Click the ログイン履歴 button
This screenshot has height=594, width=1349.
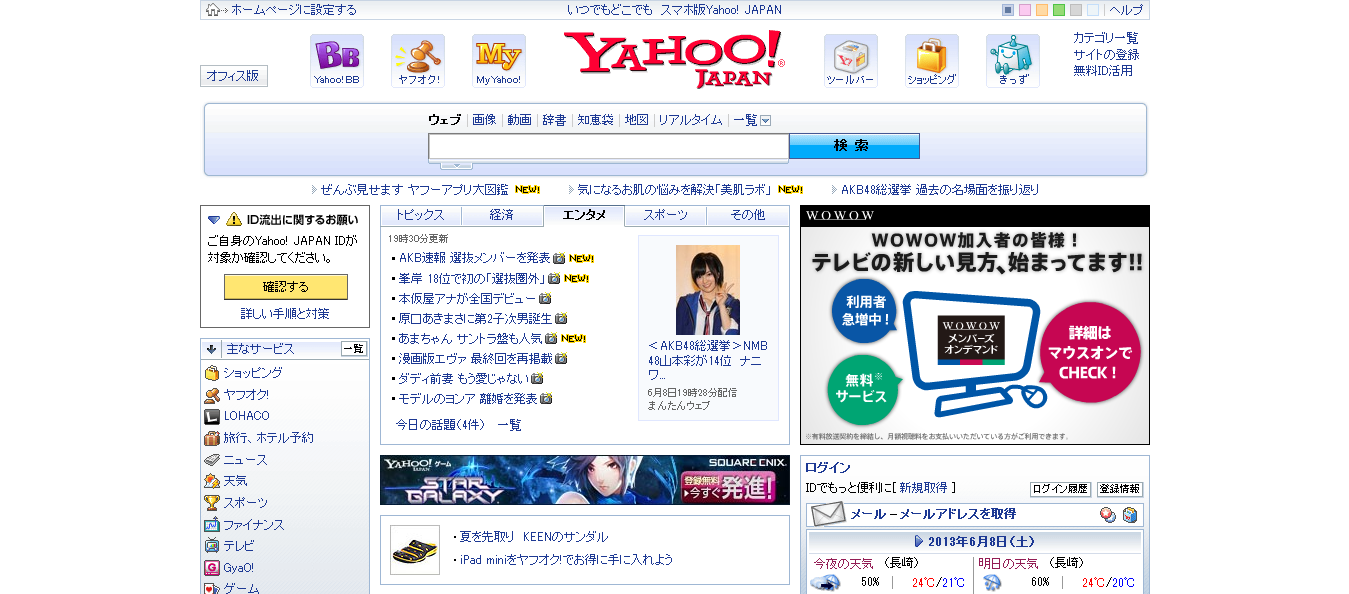point(1060,489)
